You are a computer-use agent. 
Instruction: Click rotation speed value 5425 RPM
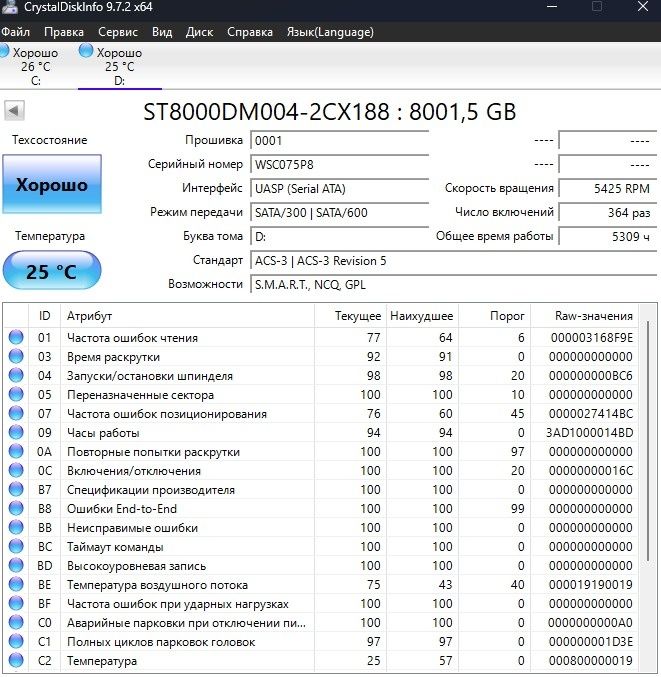coord(608,189)
